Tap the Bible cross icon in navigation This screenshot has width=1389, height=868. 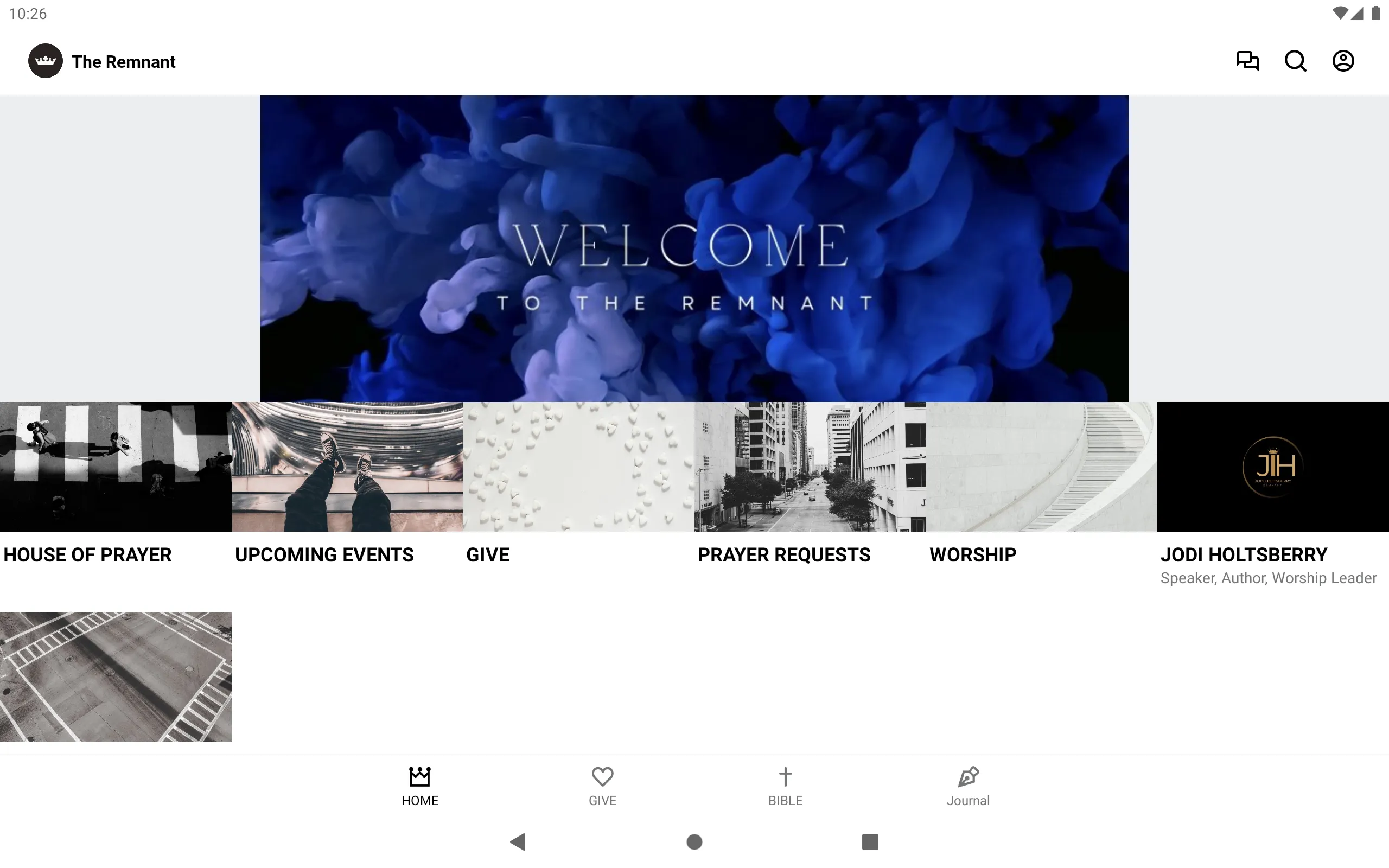point(785,776)
